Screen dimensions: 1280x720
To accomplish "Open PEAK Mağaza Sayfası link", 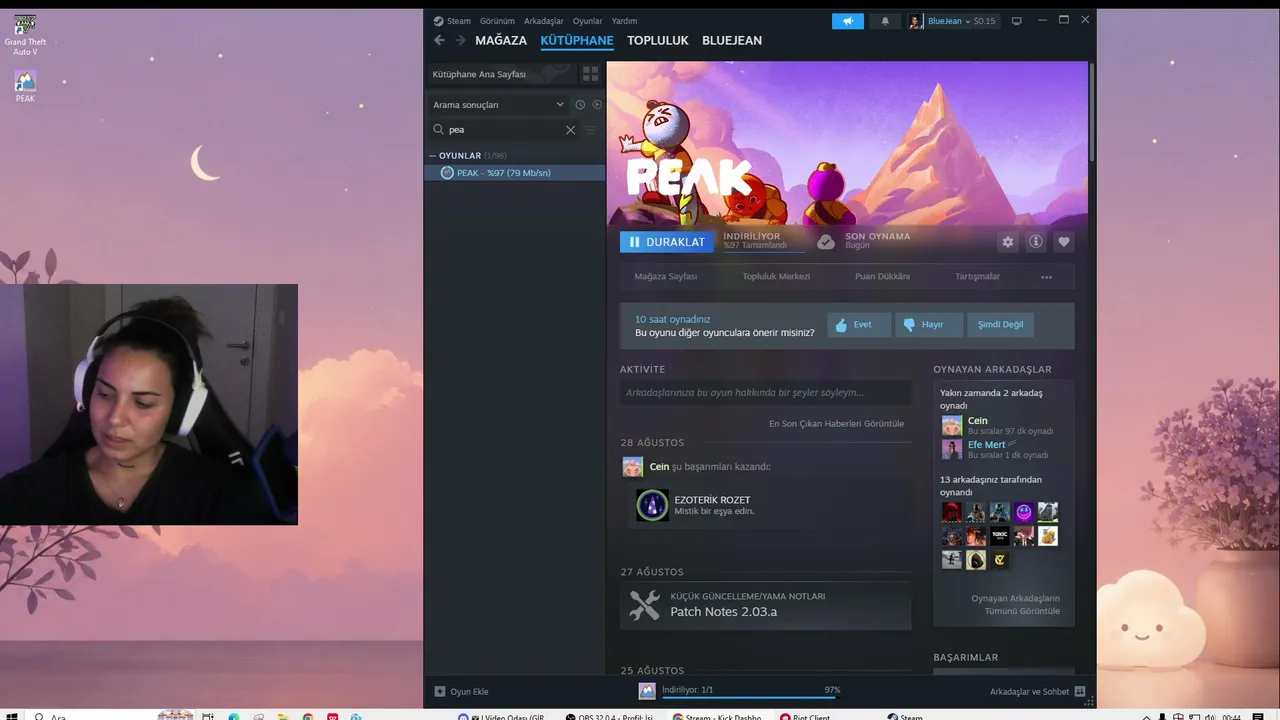I will [666, 277].
